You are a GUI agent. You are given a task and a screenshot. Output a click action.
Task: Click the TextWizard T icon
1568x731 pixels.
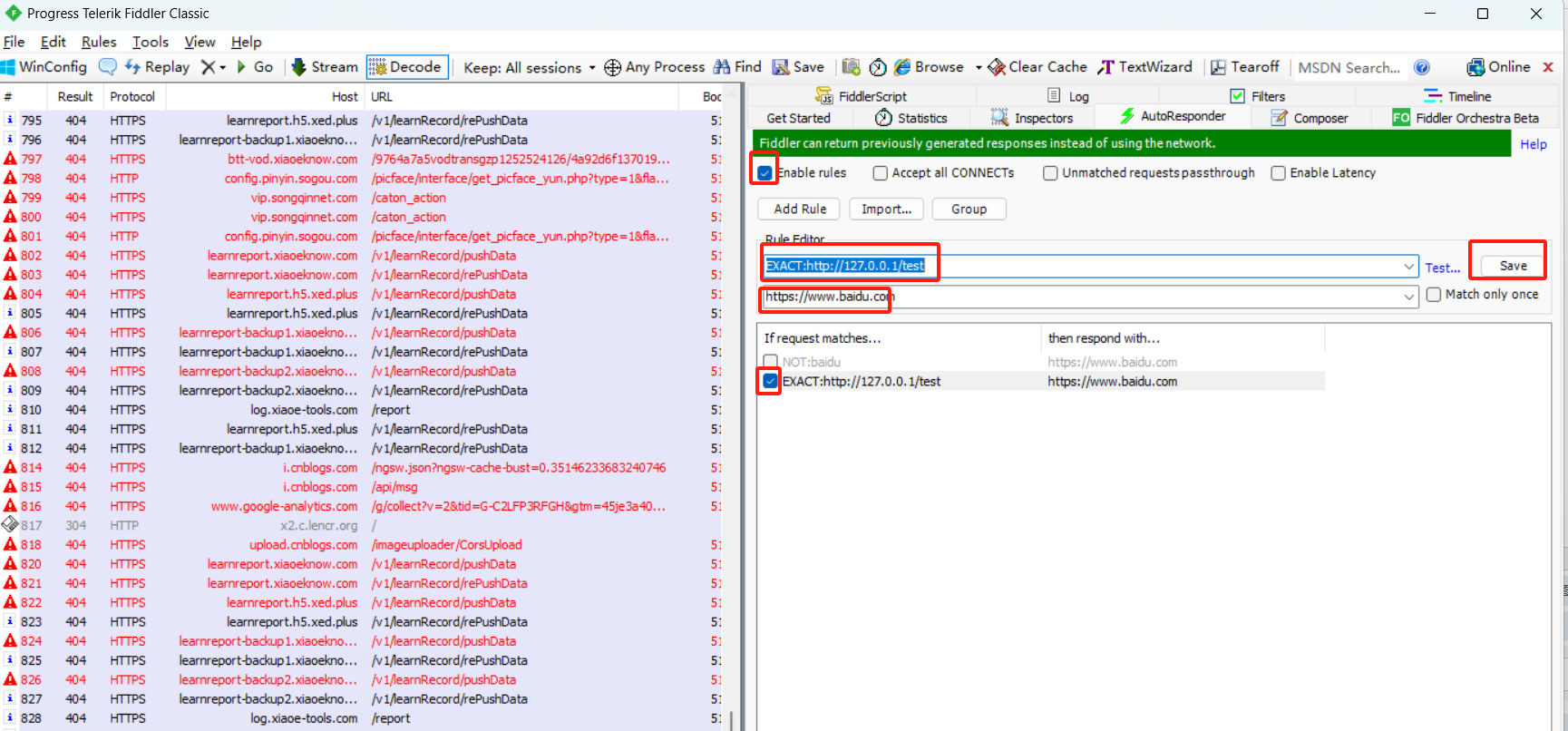pyautogui.click(x=1106, y=67)
